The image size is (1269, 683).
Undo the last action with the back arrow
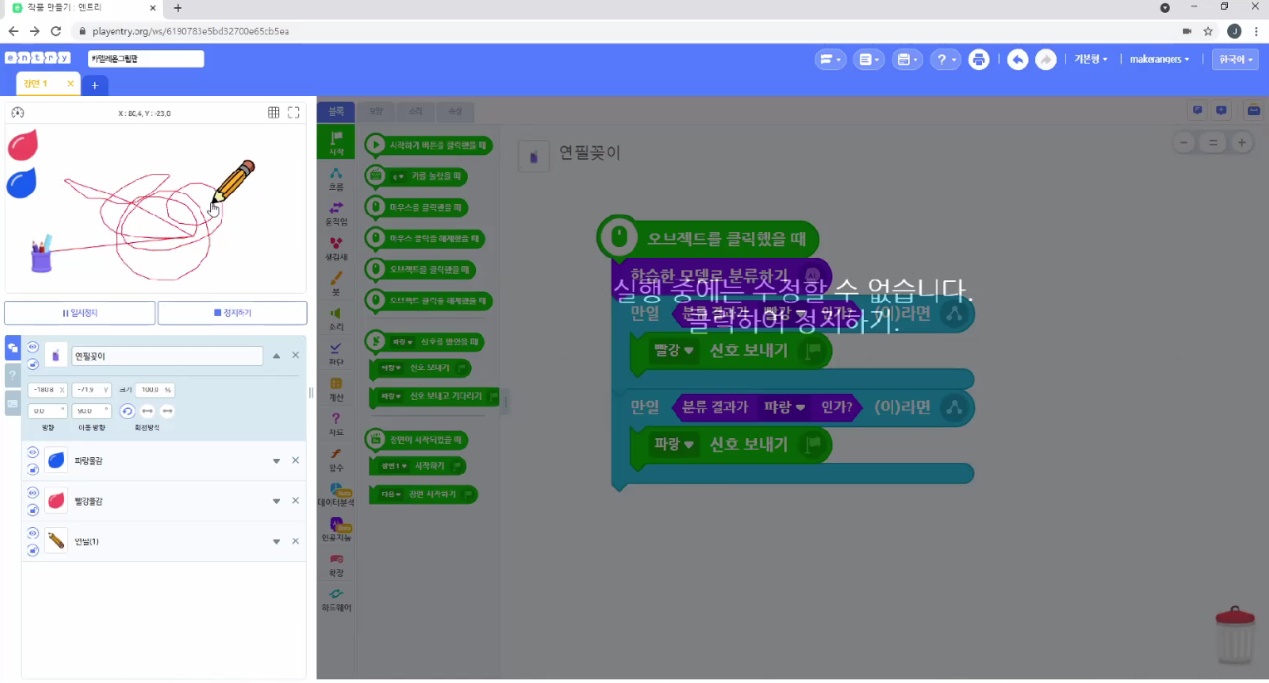pos(1017,60)
